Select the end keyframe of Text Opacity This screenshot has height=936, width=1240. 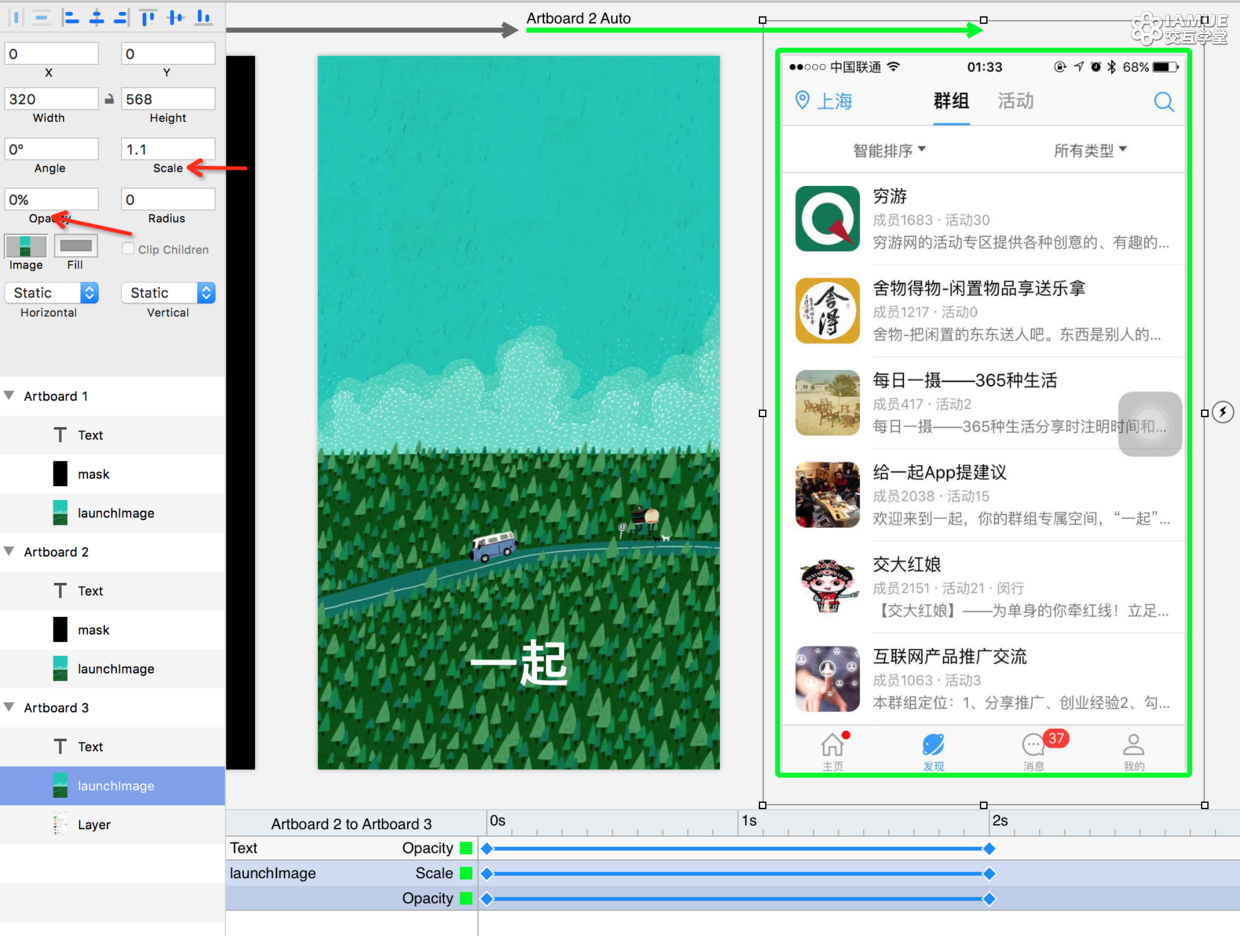989,848
